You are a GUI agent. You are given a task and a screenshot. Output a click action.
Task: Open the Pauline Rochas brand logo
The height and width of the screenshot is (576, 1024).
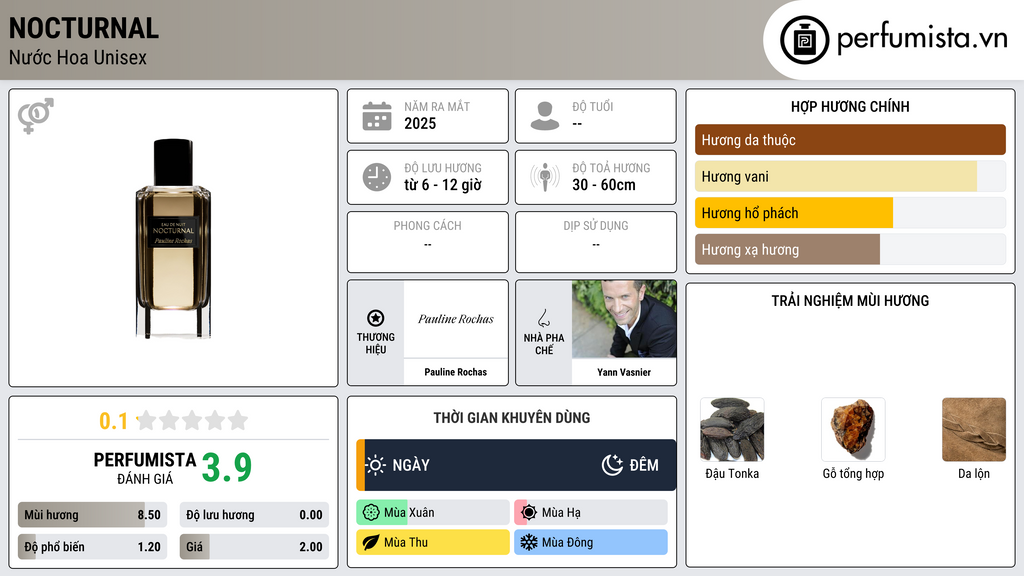tap(456, 319)
